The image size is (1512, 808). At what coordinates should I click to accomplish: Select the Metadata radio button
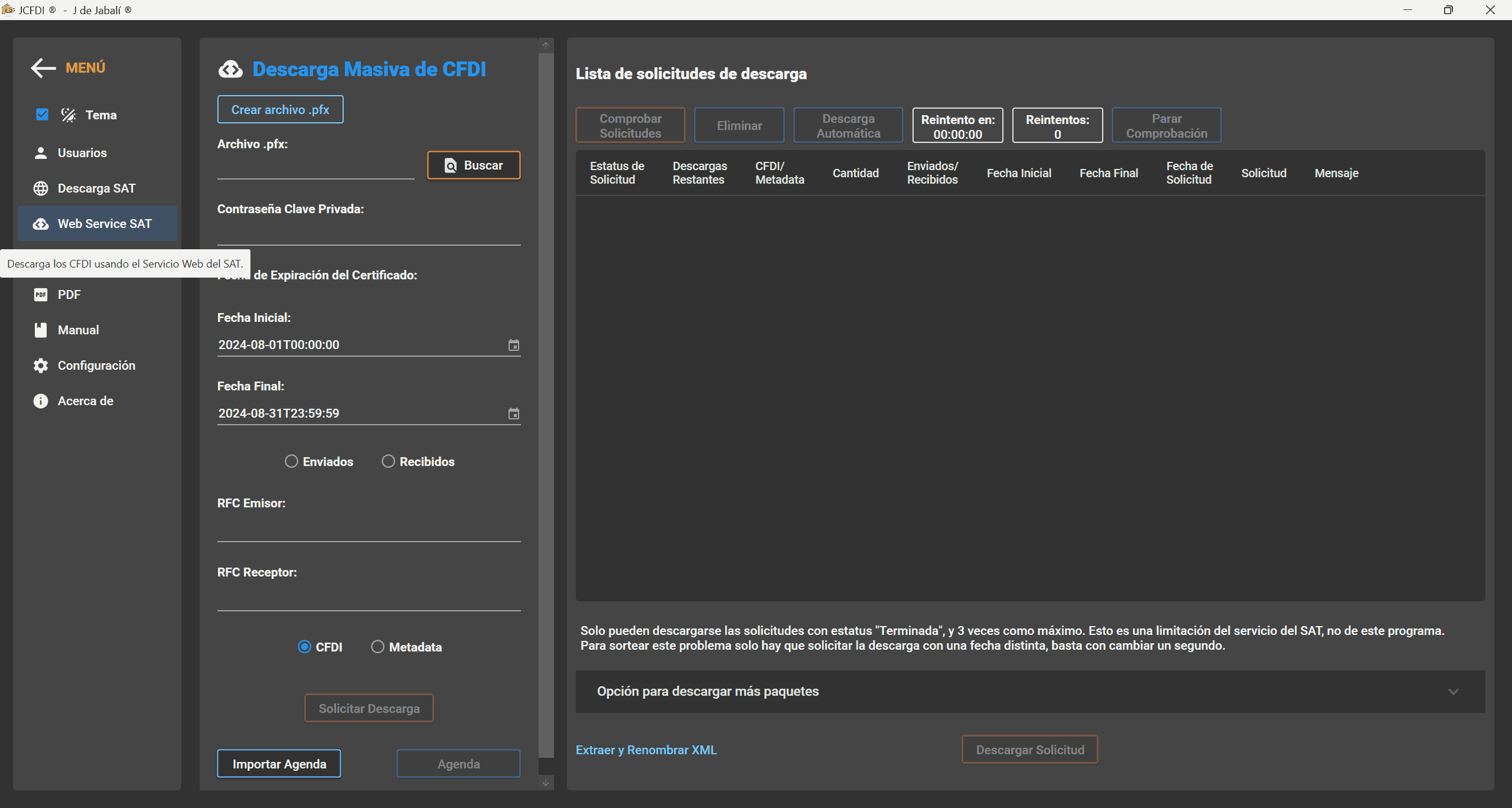point(377,647)
